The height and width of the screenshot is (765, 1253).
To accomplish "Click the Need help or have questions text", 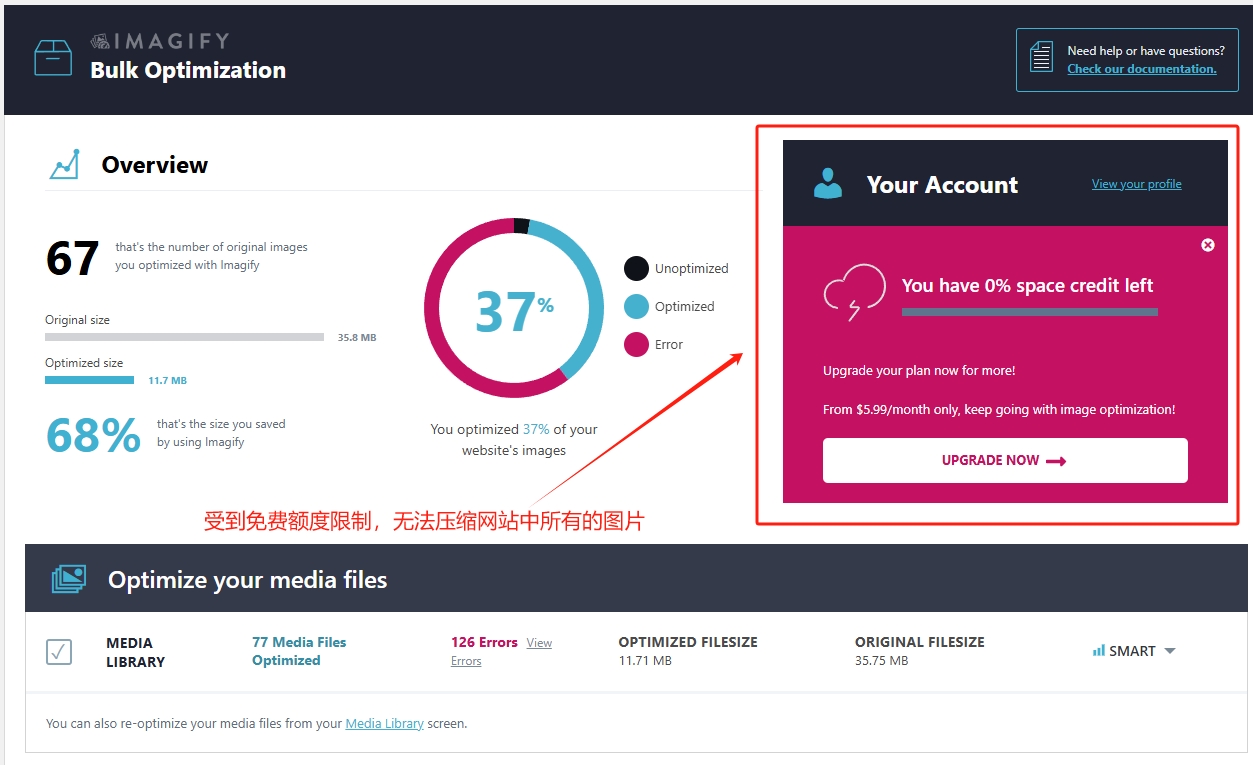I will pyautogui.click(x=1146, y=51).
